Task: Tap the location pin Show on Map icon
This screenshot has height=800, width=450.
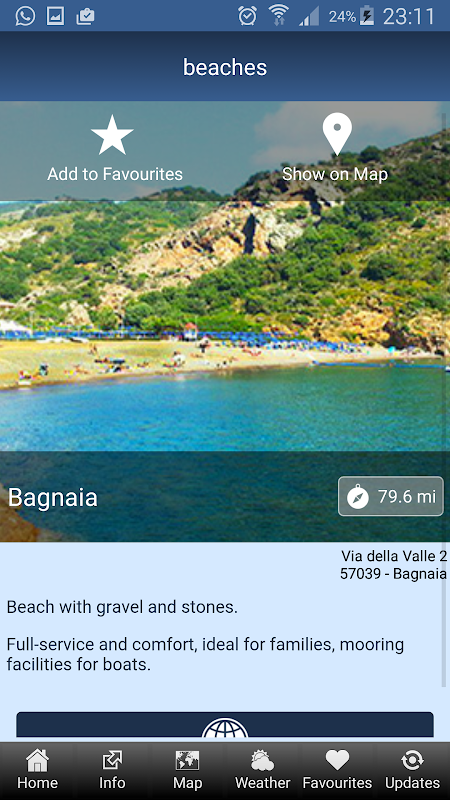Action: click(337, 134)
